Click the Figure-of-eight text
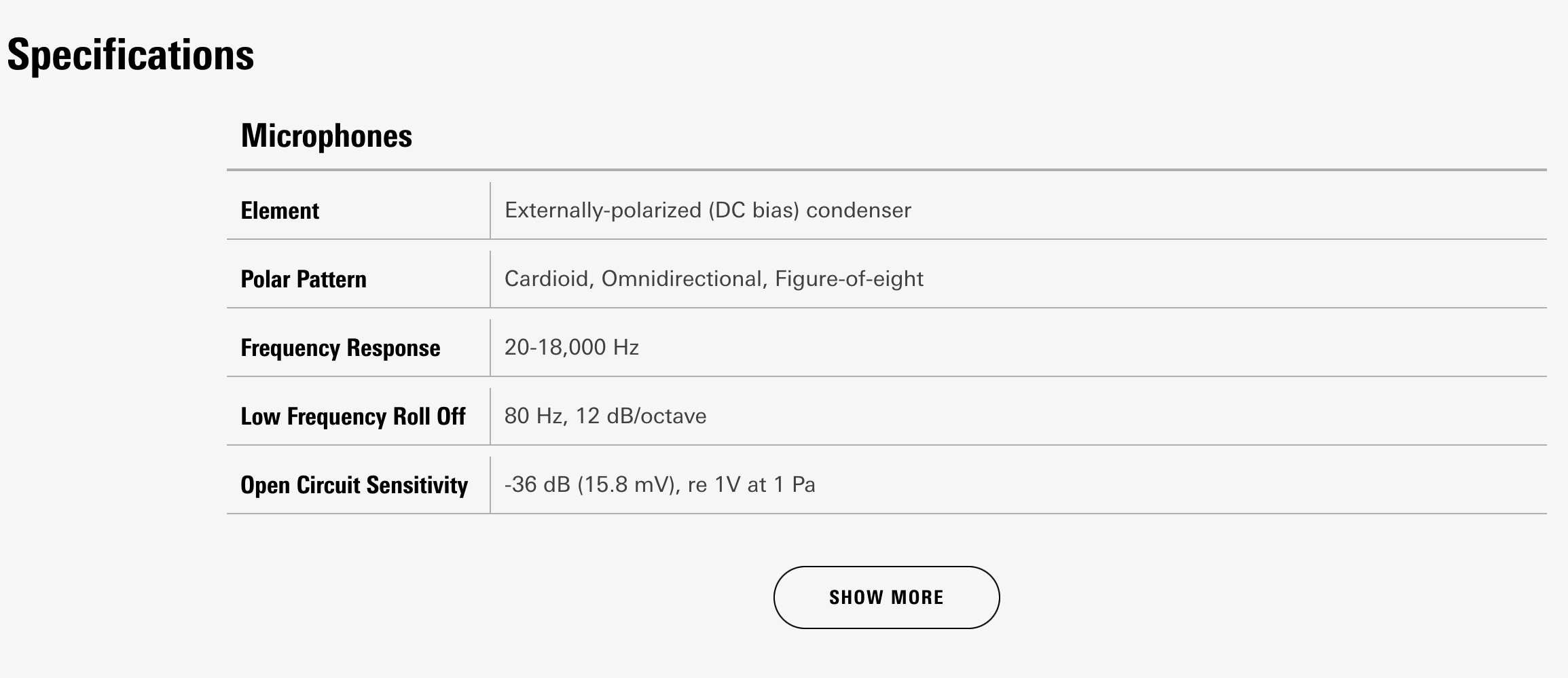Screen dimensions: 1568x678 click(849, 279)
